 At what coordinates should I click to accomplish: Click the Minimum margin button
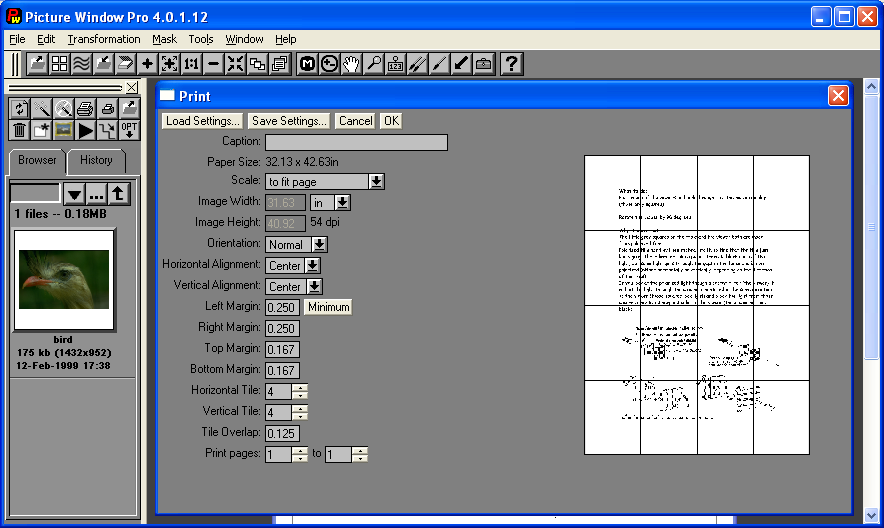tap(328, 307)
